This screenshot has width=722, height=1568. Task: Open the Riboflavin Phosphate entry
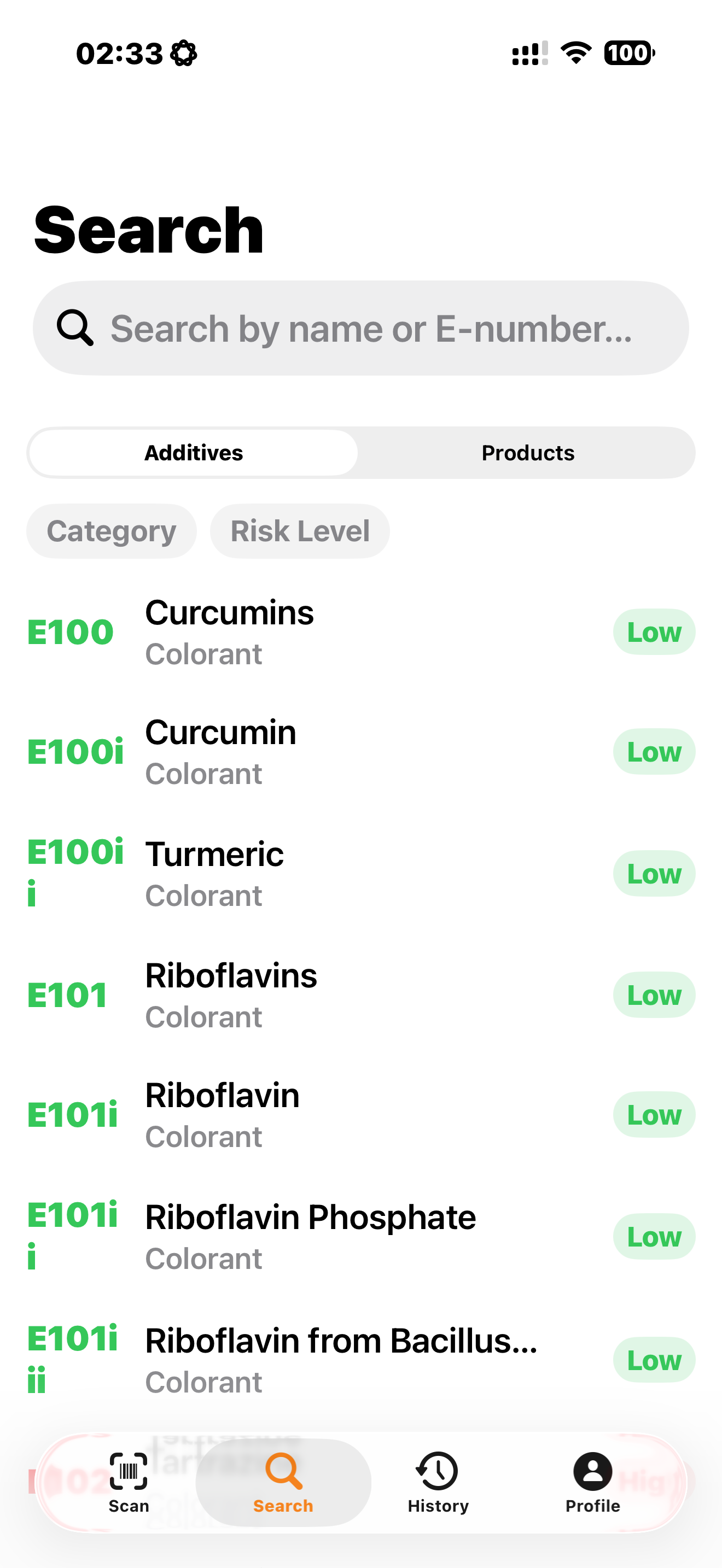[x=361, y=1237]
